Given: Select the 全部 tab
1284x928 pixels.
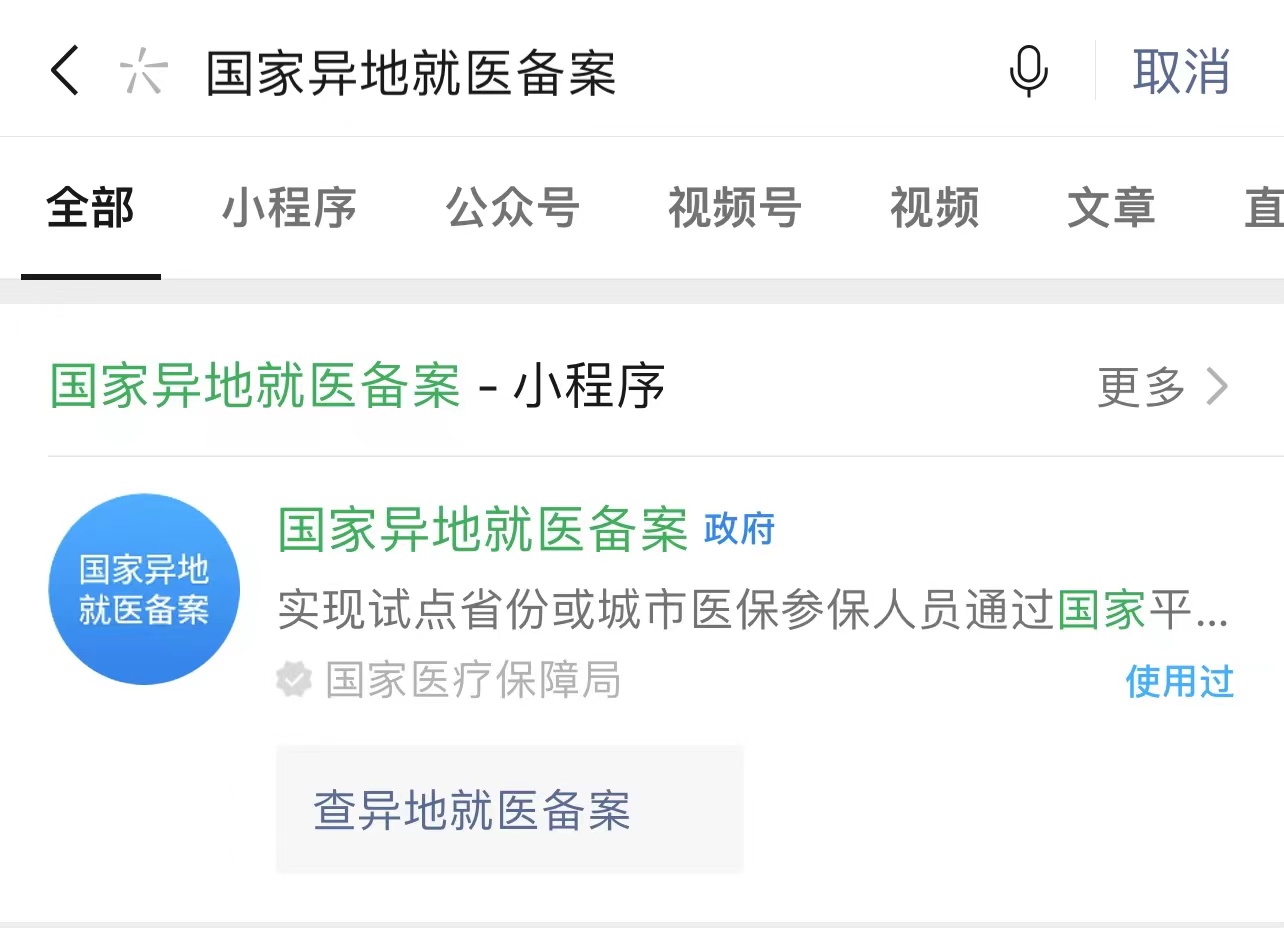Looking at the screenshot, I should coord(90,208).
